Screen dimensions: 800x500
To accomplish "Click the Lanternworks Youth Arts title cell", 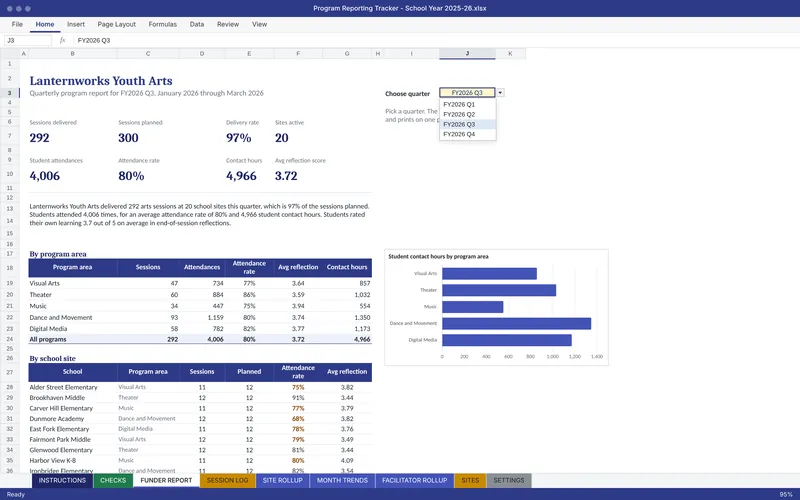I will coord(101,81).
